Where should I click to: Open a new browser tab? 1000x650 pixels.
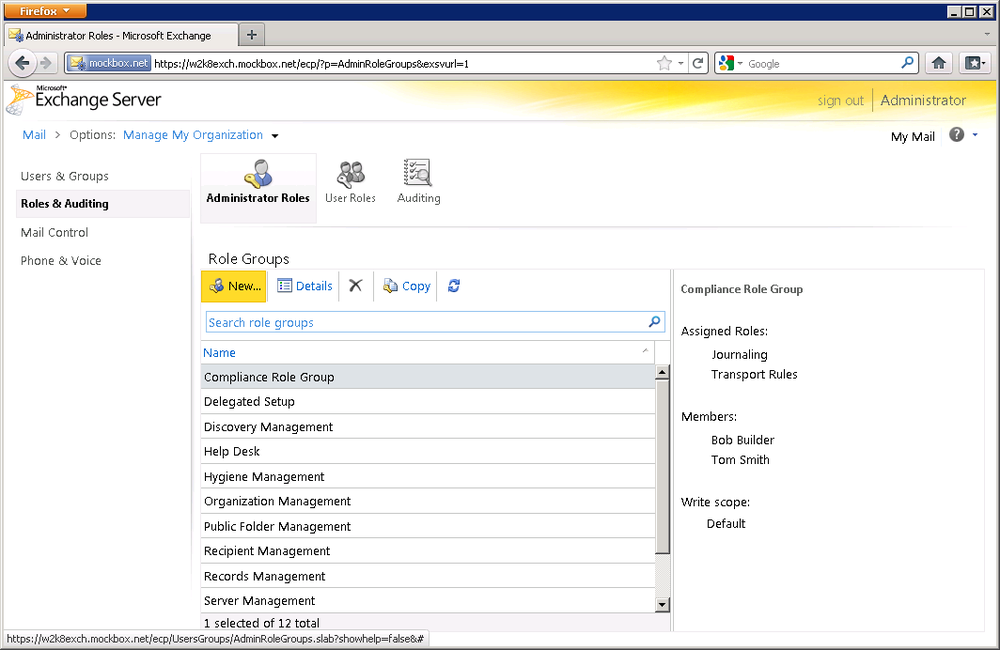tap(251, 34)
